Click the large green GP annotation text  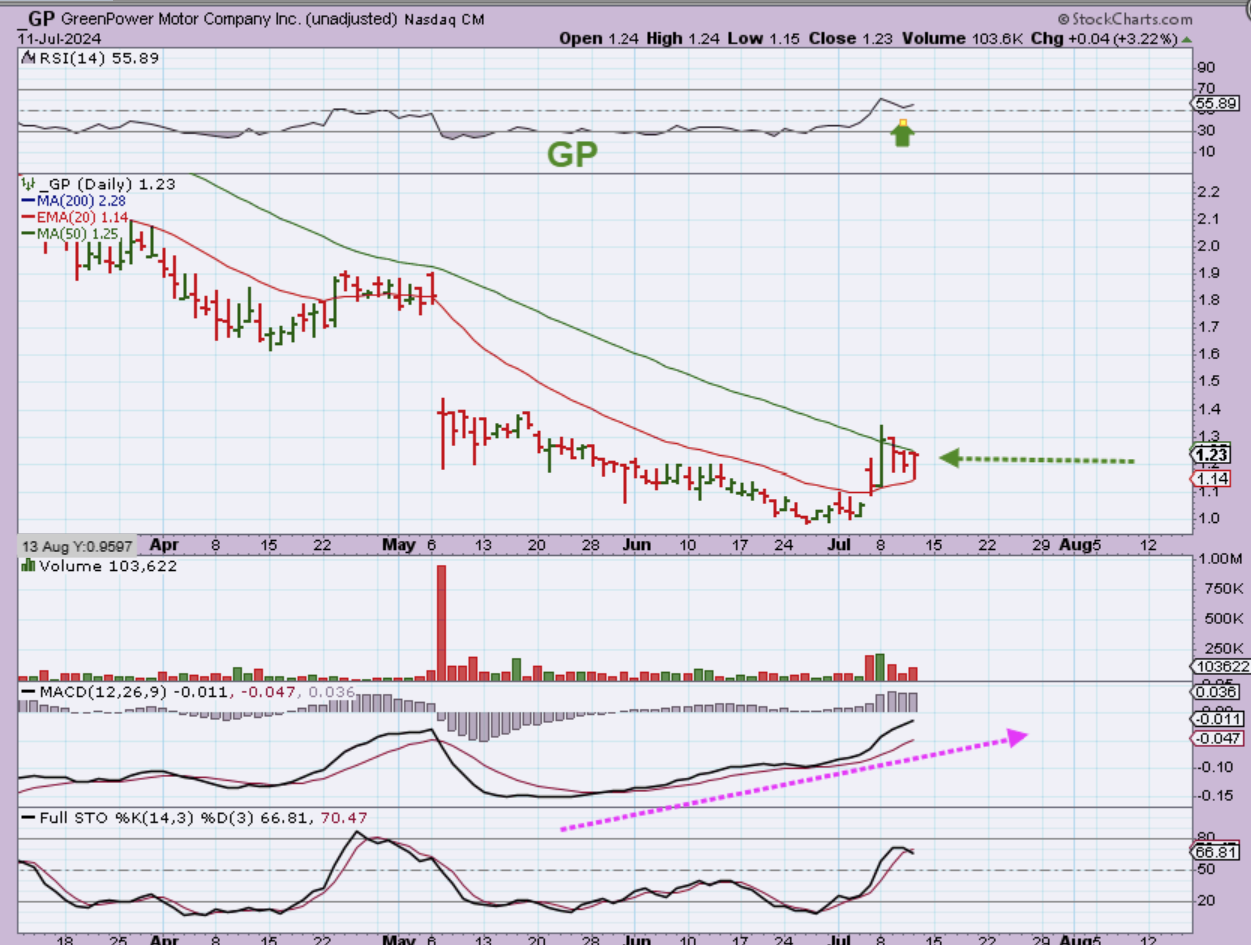(572, 154)
